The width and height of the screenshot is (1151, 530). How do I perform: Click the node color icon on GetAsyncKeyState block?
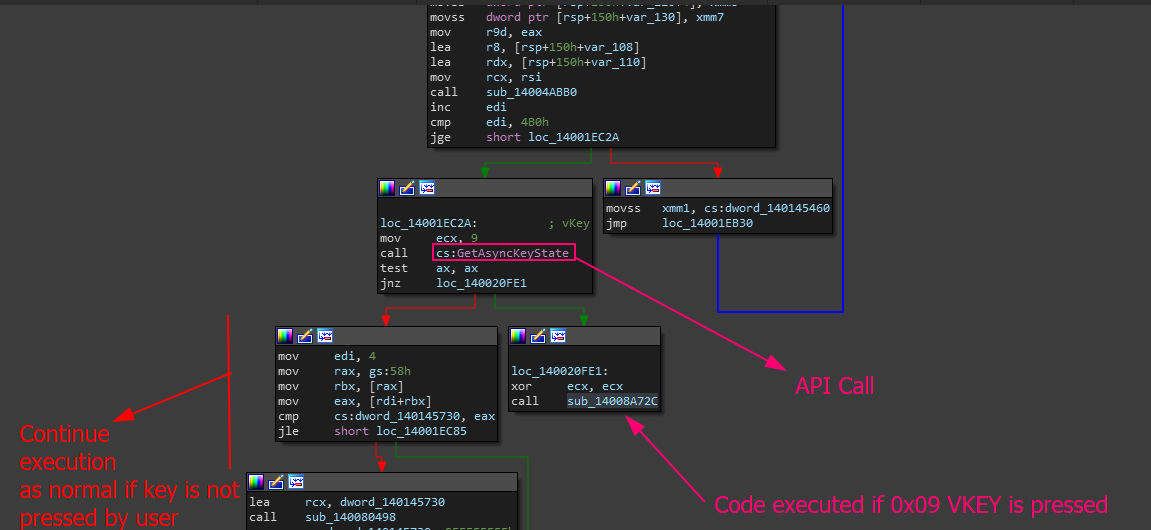(387, 188)
